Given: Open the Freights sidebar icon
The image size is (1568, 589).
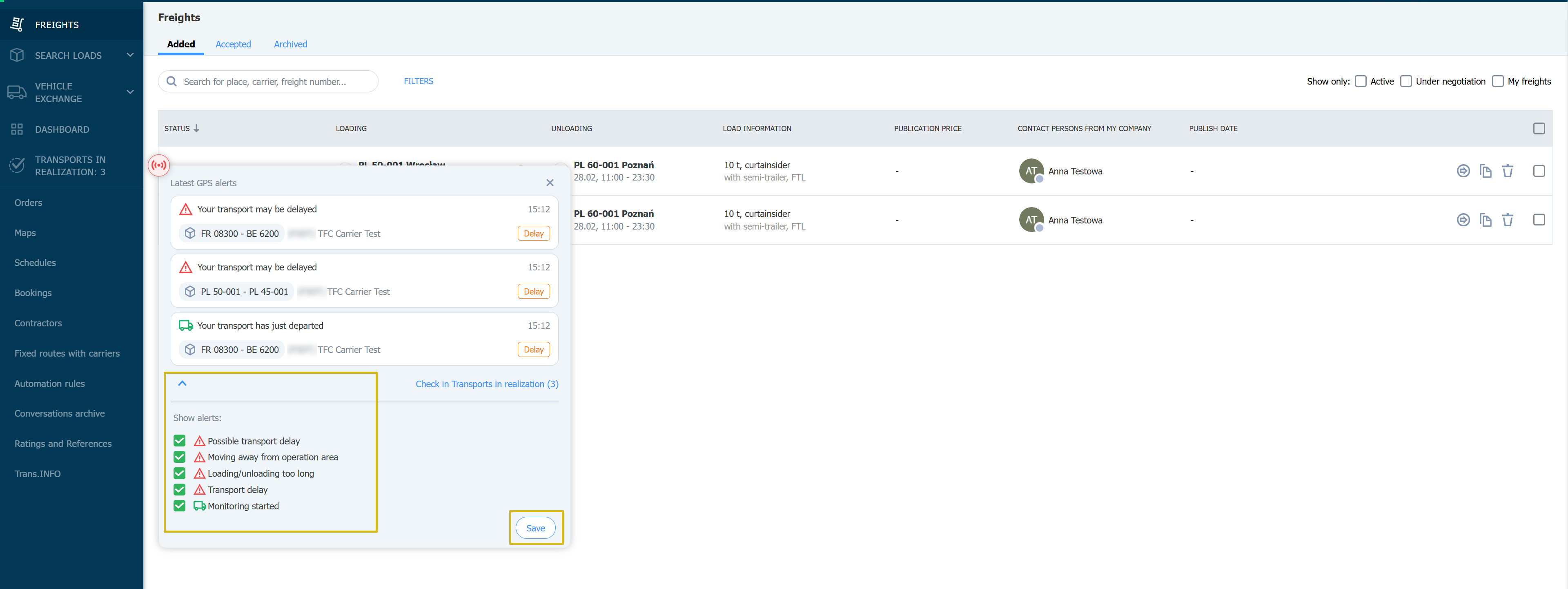Looking at the screenshot, I should click(x=17, y=25).
